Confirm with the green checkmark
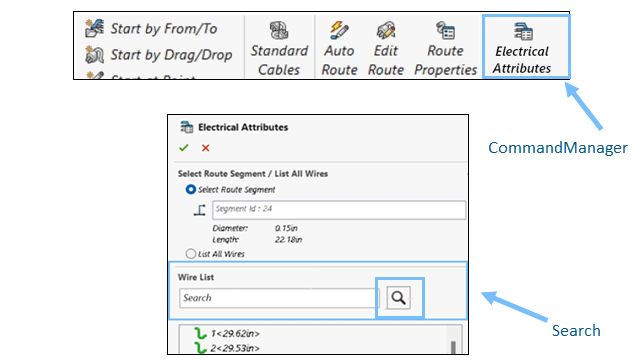 click(184, 148)
